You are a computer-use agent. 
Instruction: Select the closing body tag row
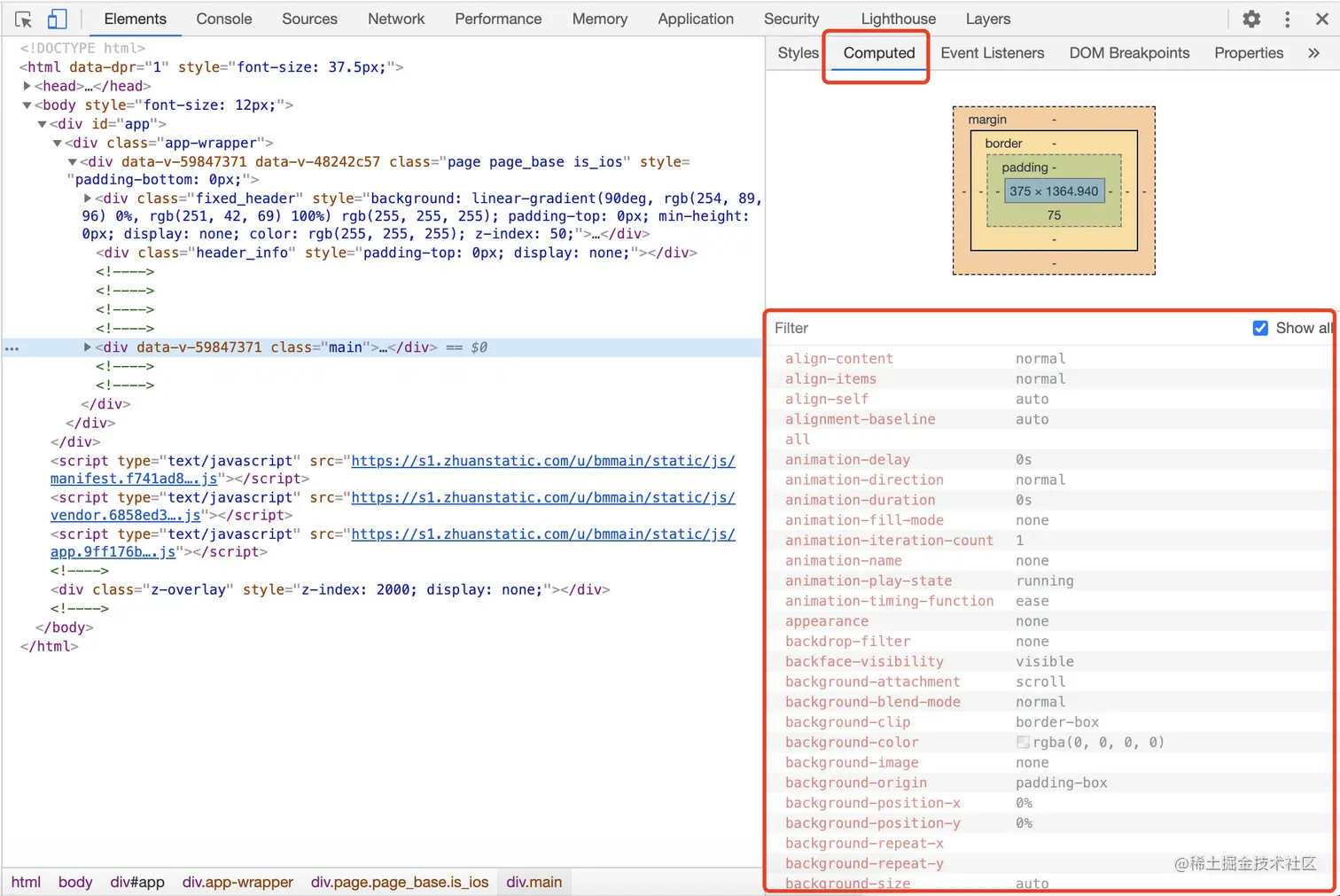(x=64, y=627)
